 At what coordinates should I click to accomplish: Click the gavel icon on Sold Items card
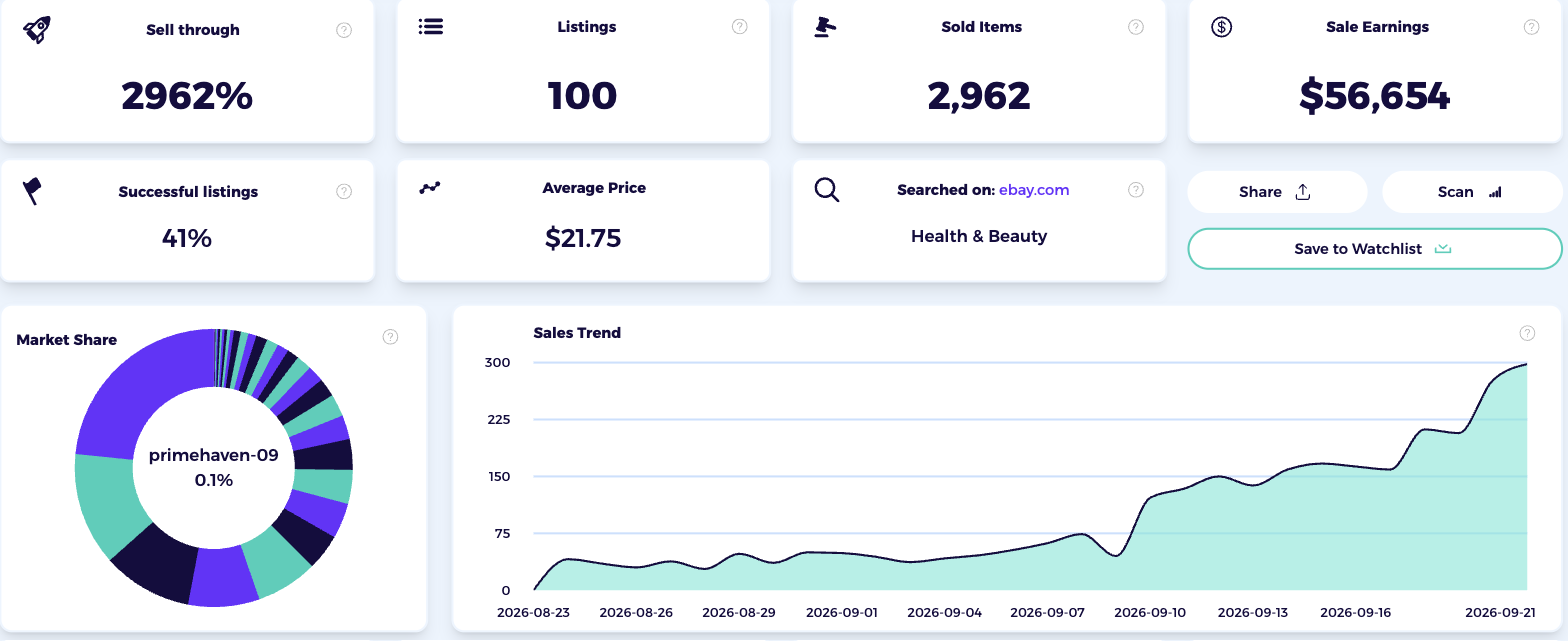[825, 27]
